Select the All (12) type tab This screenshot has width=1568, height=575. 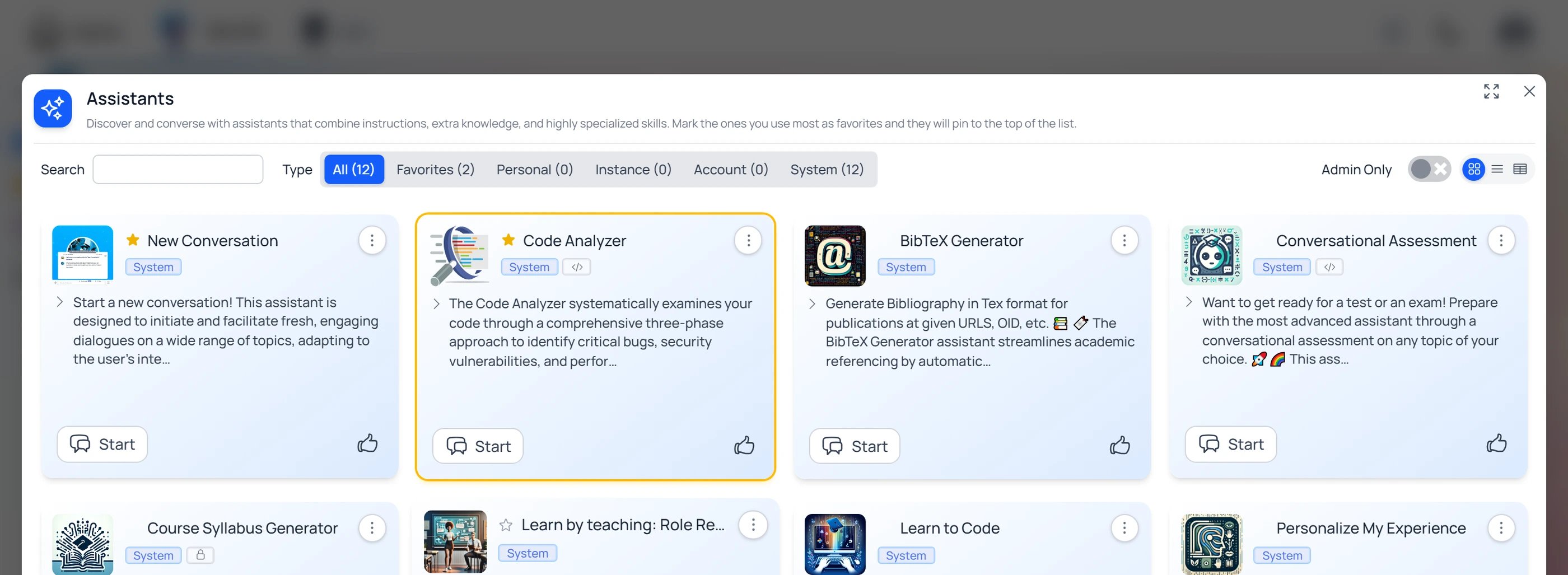[354, 169]
